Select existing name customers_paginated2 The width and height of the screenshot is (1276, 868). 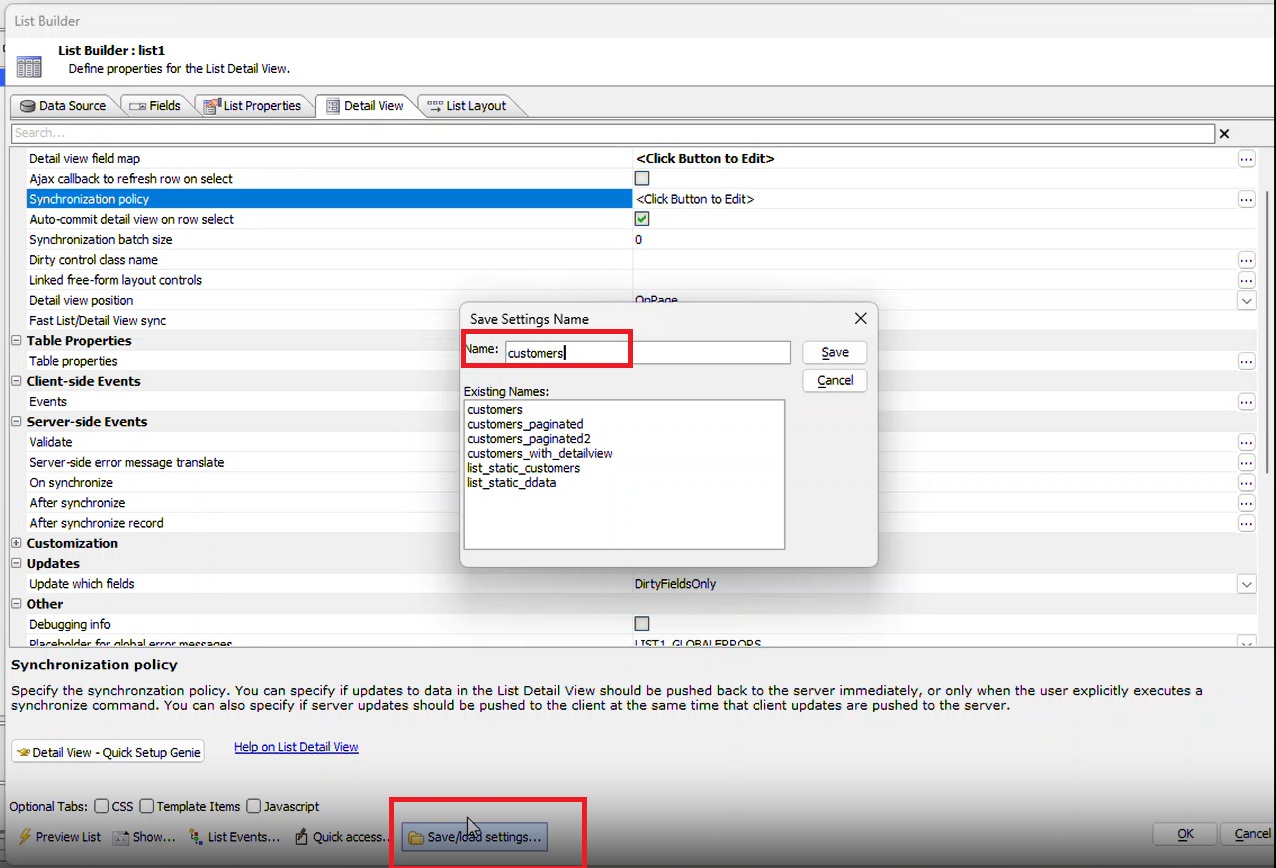click(x=529, y=439)
